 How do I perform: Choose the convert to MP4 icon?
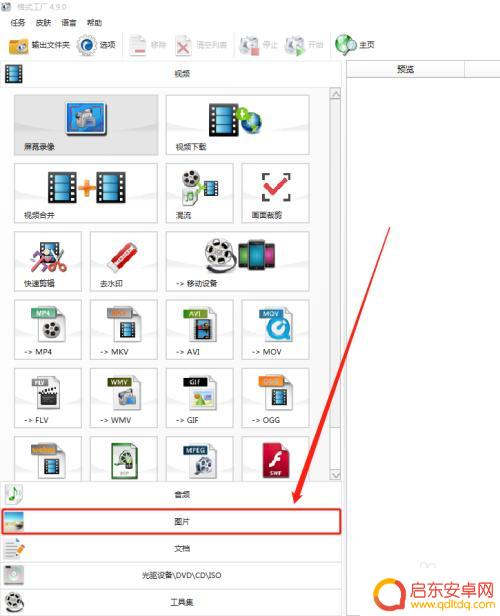(48, 330)
